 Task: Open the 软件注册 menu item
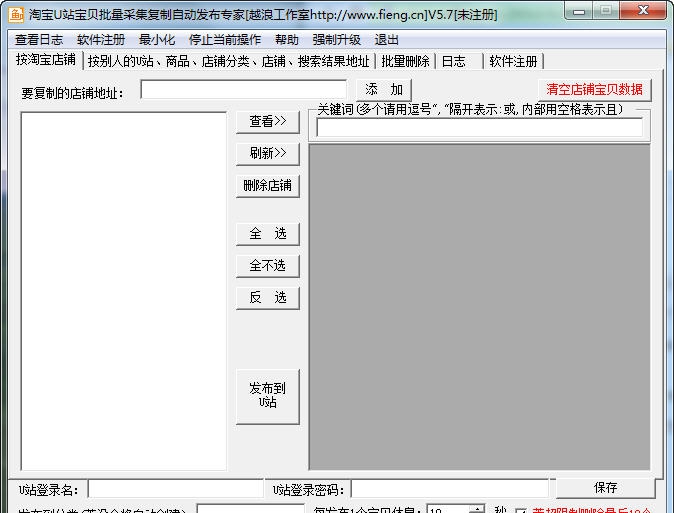pos(101,40)
